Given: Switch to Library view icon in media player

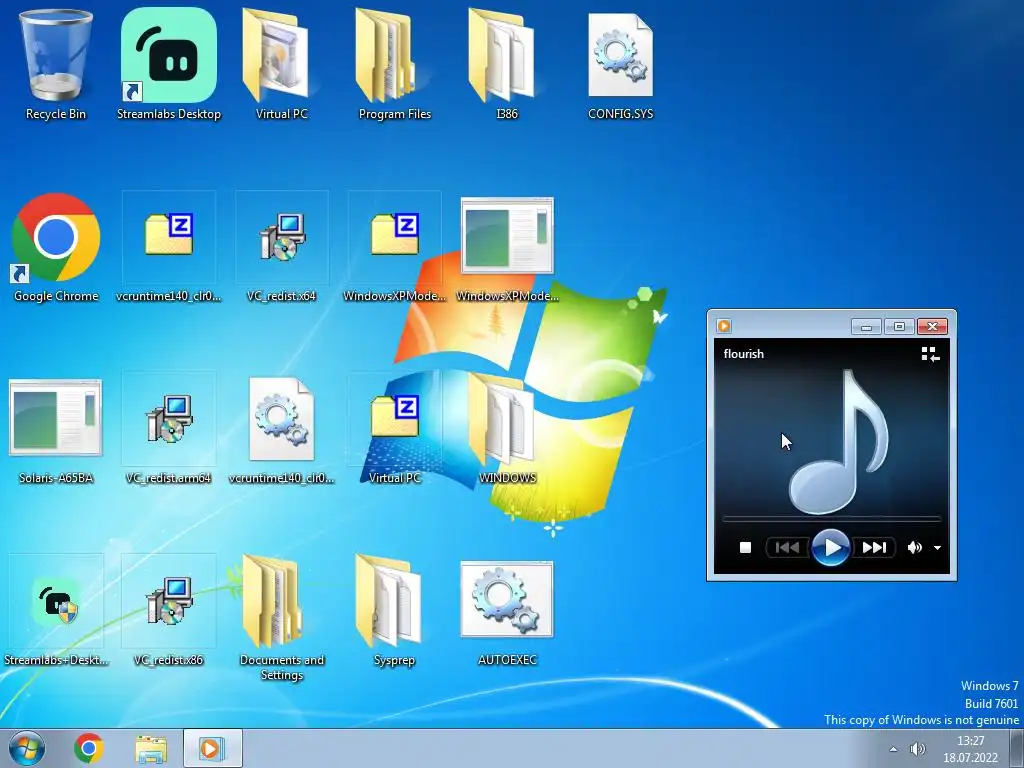Looking at the screenshot, I should (x=930, y=354).
